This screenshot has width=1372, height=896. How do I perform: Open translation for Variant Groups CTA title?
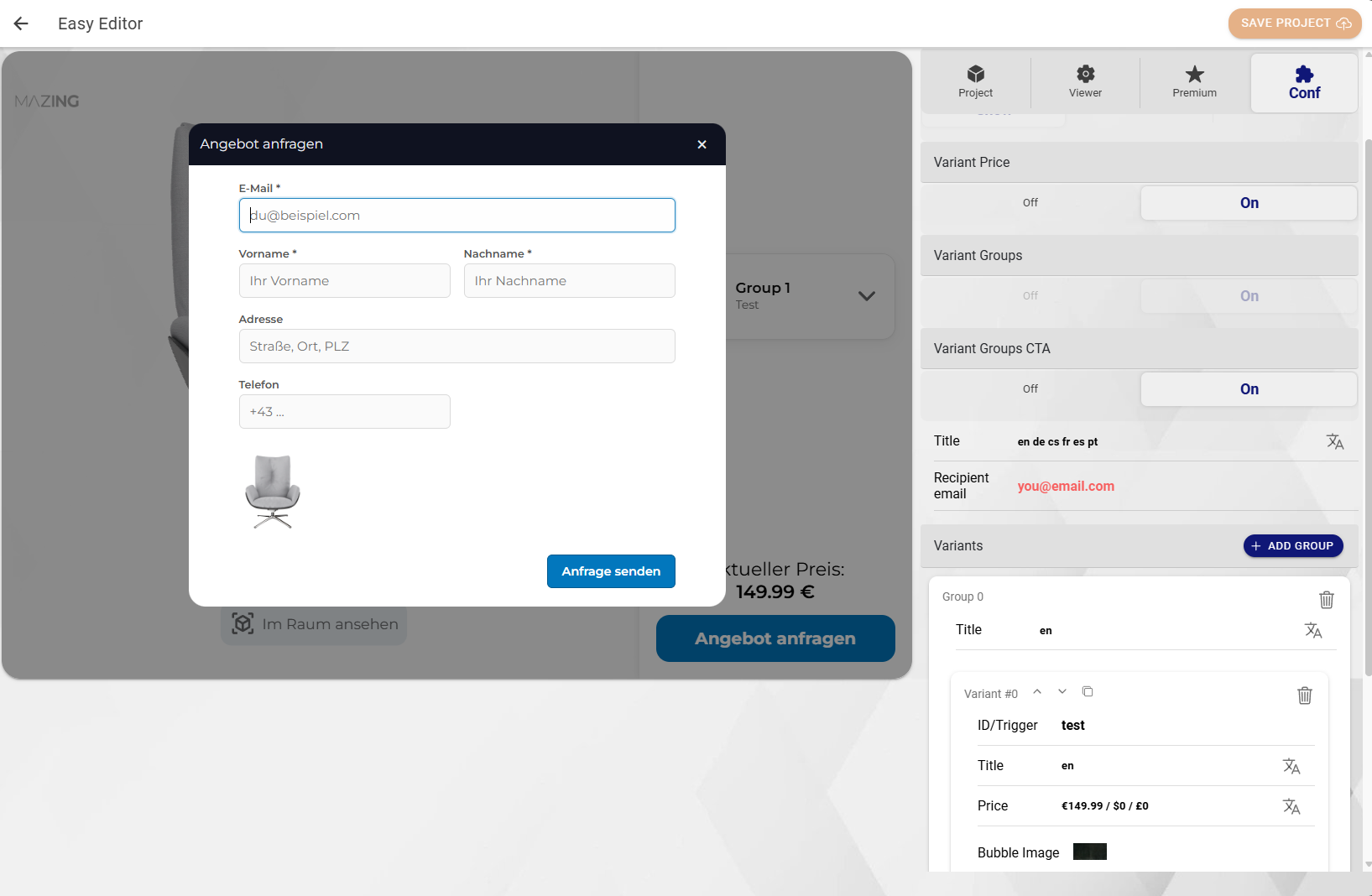coord(1334,441)
